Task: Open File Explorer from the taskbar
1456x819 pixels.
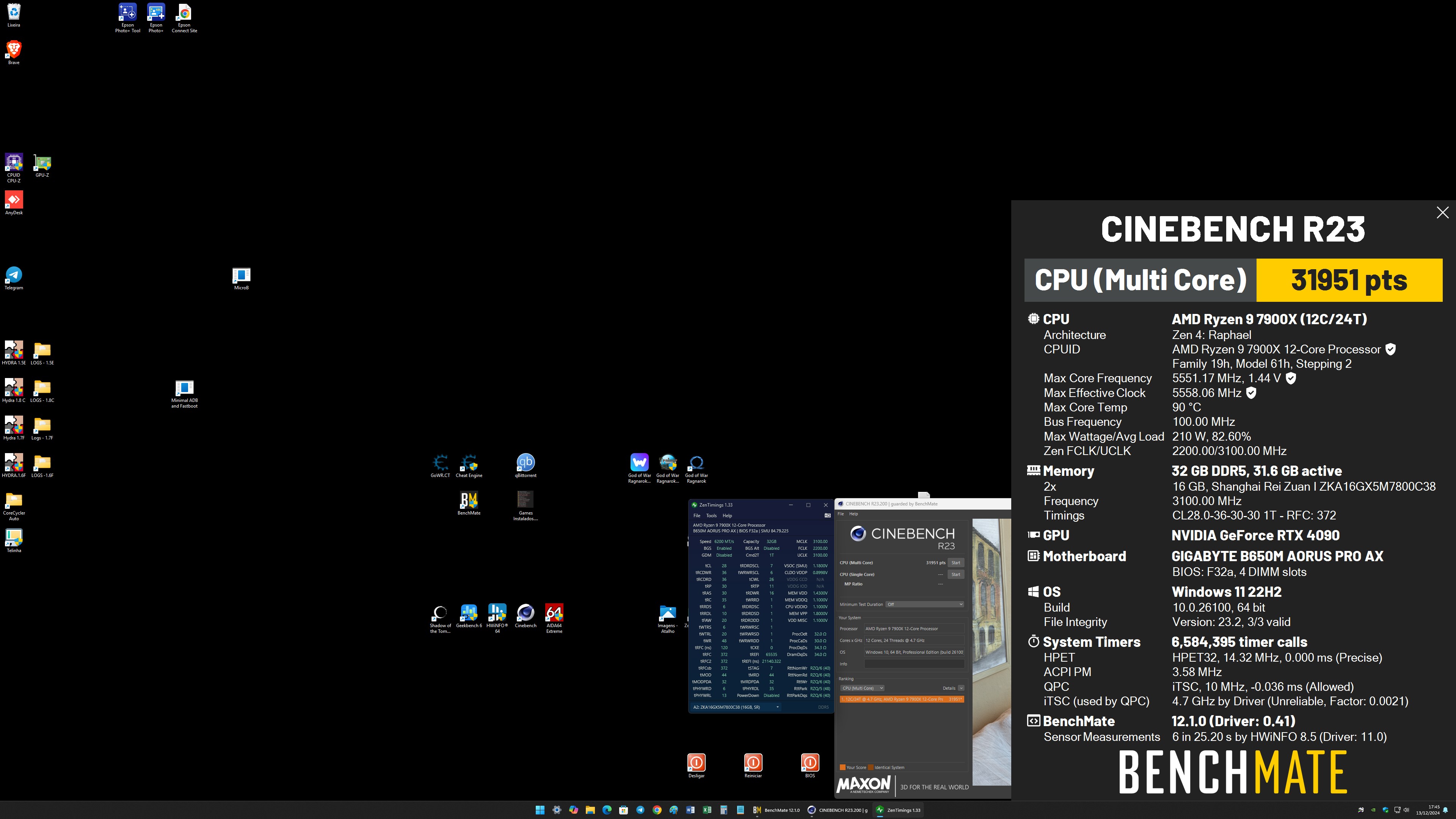Action: tap(590, 810)
